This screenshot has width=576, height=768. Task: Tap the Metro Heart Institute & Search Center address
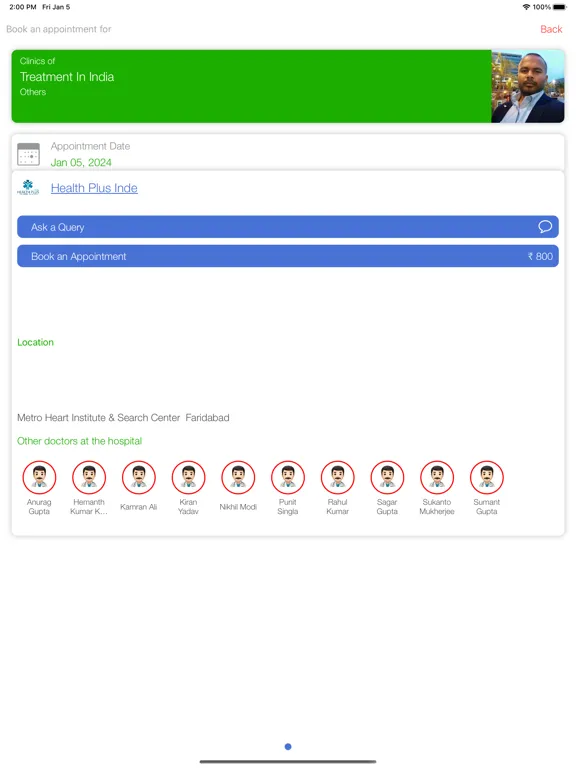(x=123, y=418)
